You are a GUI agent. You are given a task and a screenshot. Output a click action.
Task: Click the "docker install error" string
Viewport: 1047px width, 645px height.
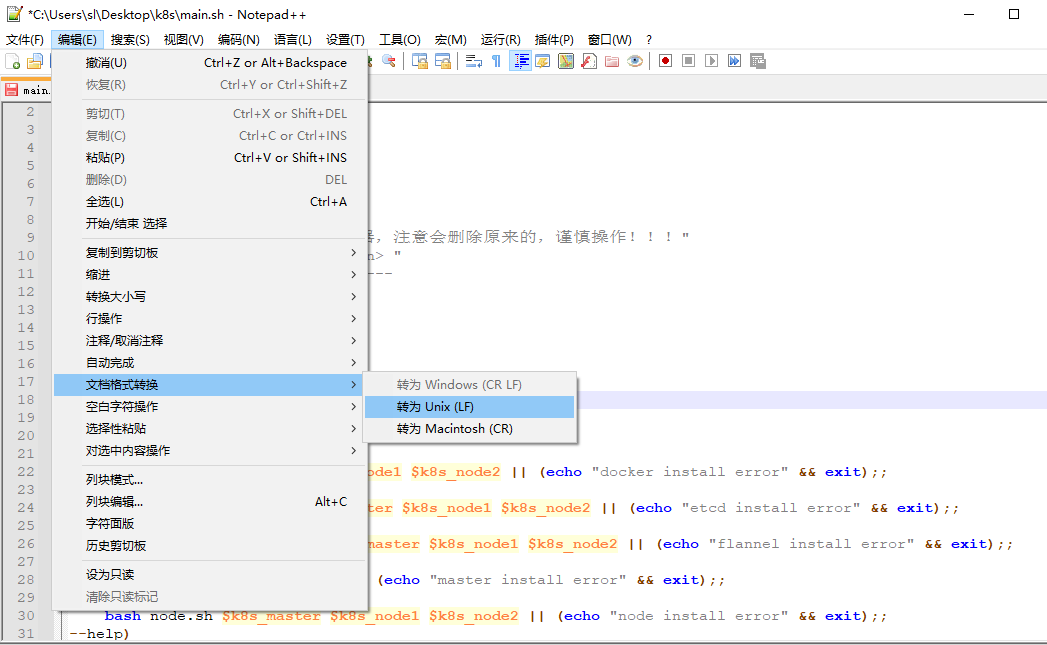pyautogui.click(x=690, y=472)
